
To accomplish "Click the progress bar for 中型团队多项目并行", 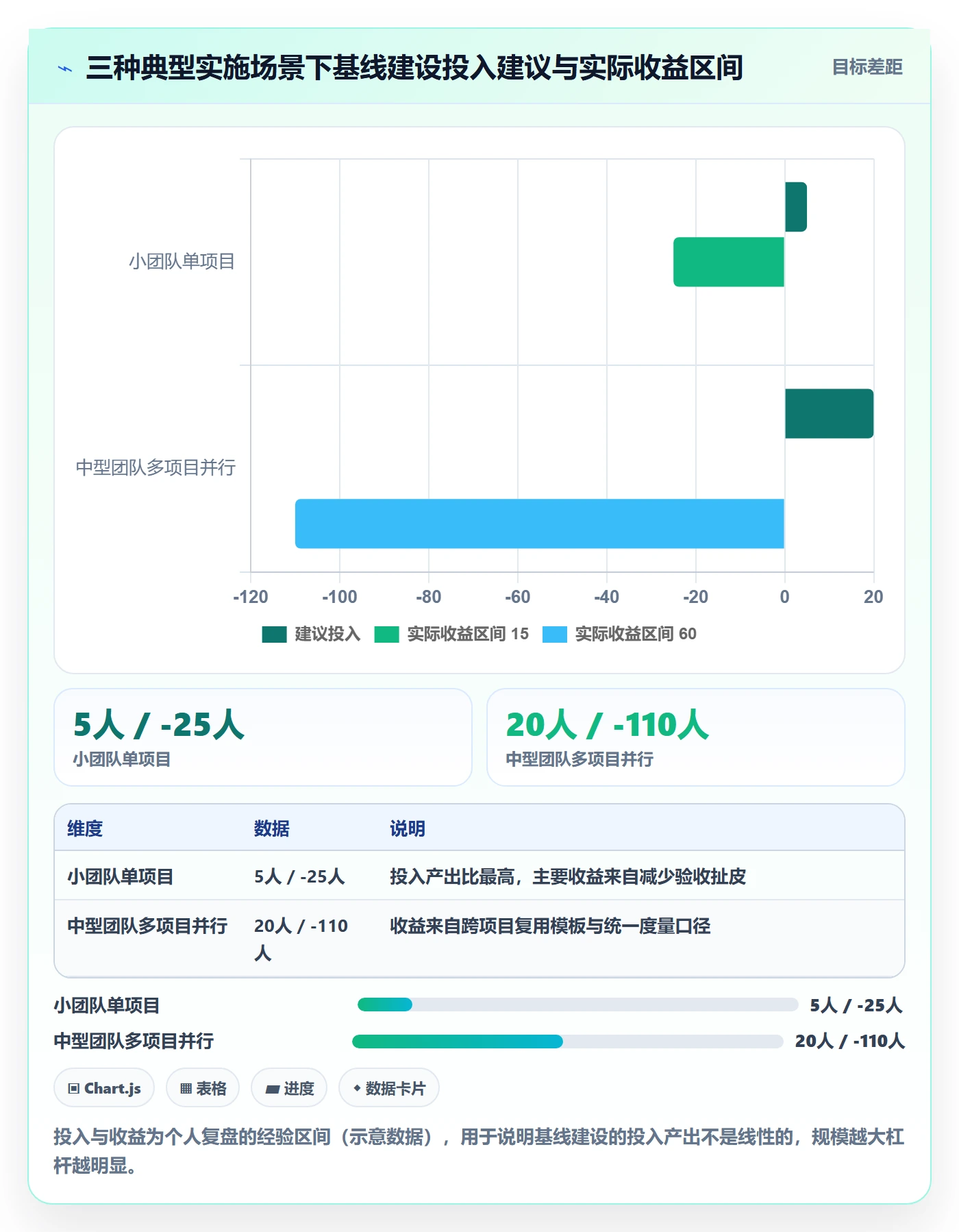I will pyautogui.click(x=567, y=1042).
